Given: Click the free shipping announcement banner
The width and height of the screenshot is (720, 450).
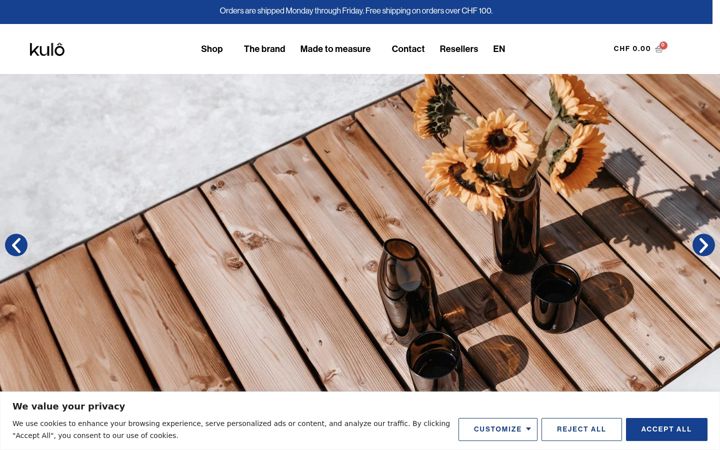Looking at the screenshot, I should pyautogui.click(x=356, y=11).
